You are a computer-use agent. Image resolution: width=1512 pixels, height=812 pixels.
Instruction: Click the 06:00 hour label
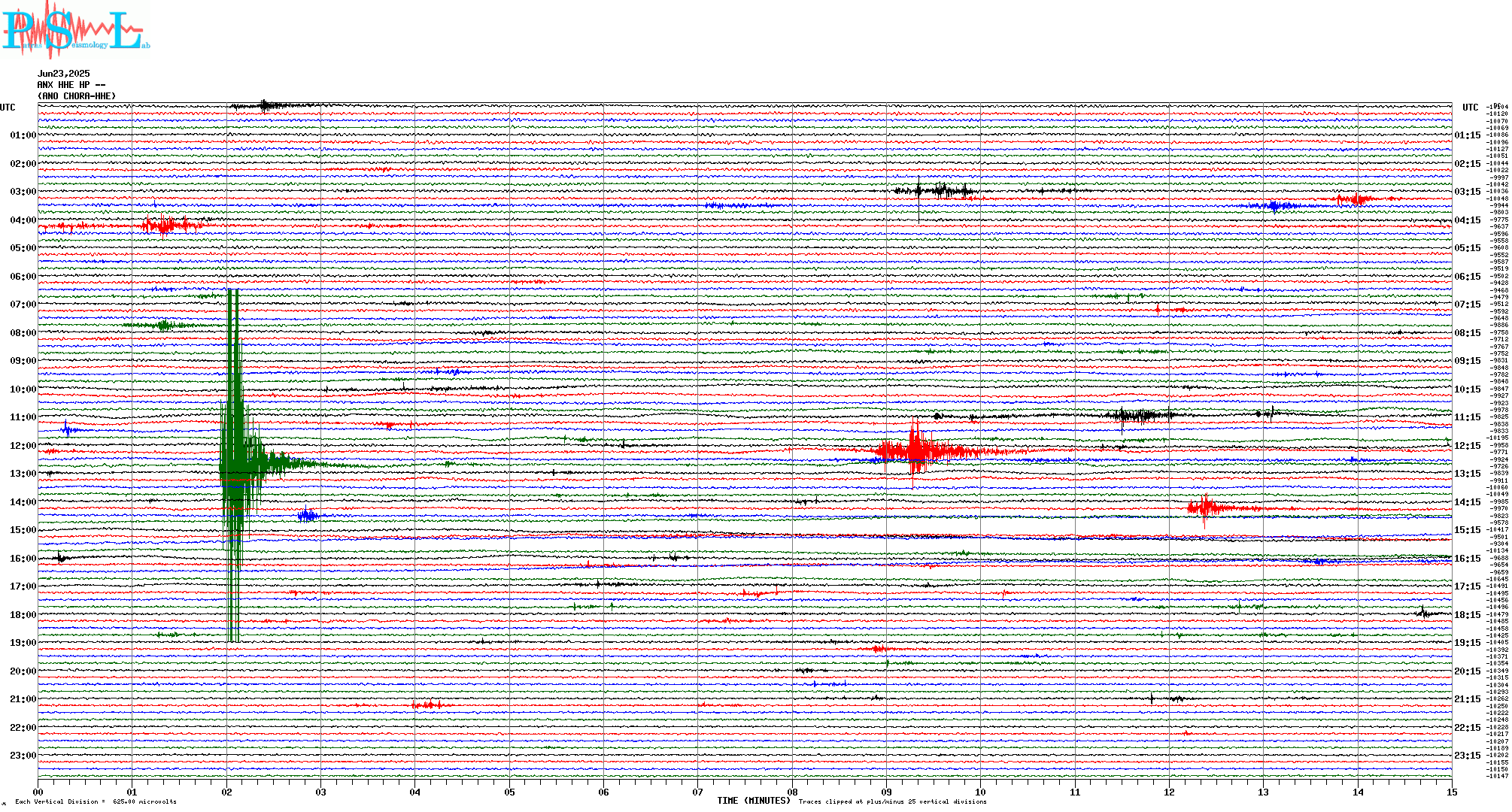[23, 277]
